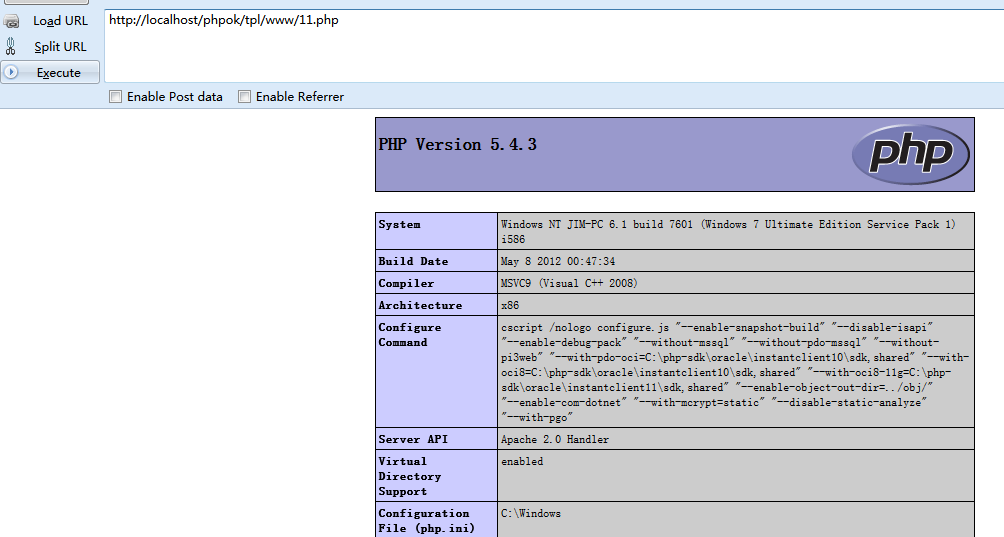
Task: Enable Post data checkbox
Action: tap(115, 97)
